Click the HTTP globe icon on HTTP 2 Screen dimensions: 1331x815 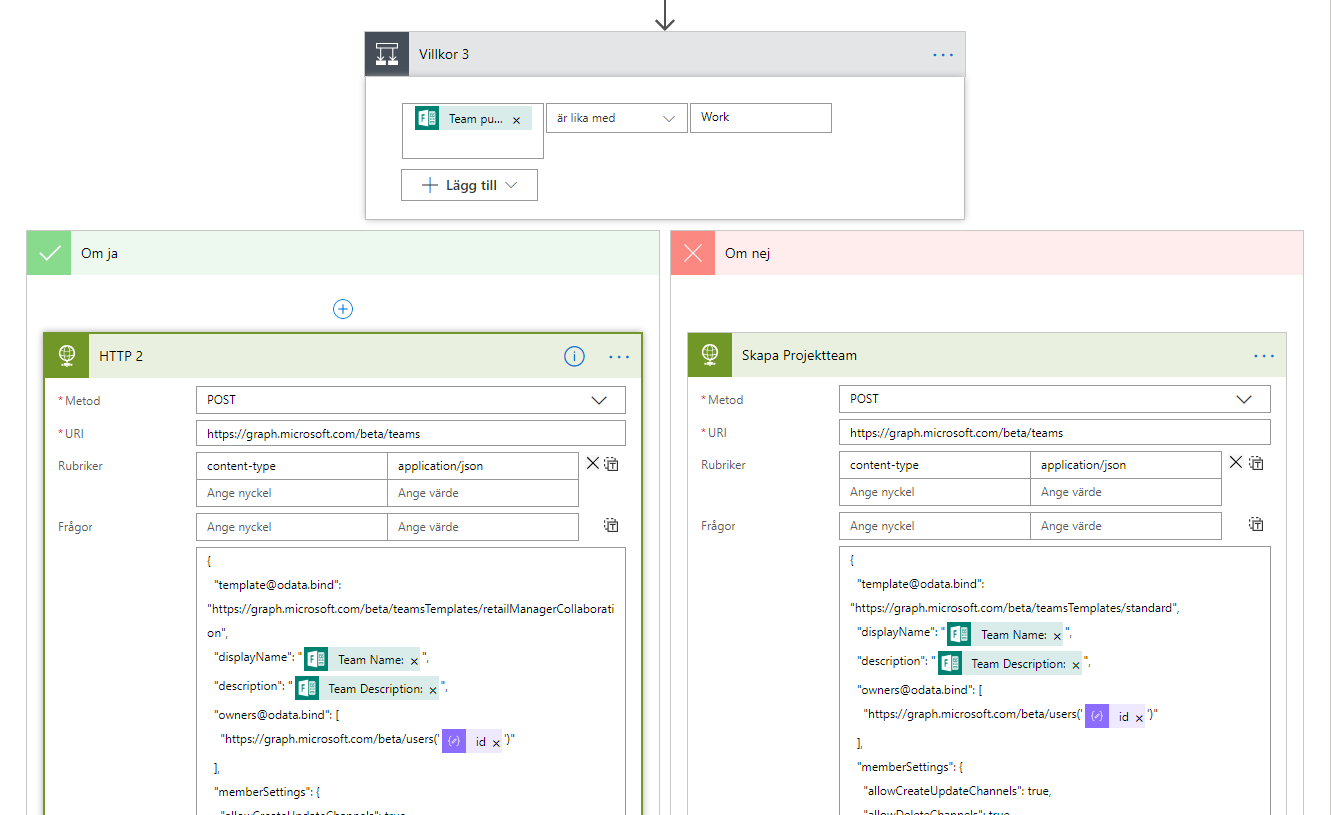pos(65,355)
